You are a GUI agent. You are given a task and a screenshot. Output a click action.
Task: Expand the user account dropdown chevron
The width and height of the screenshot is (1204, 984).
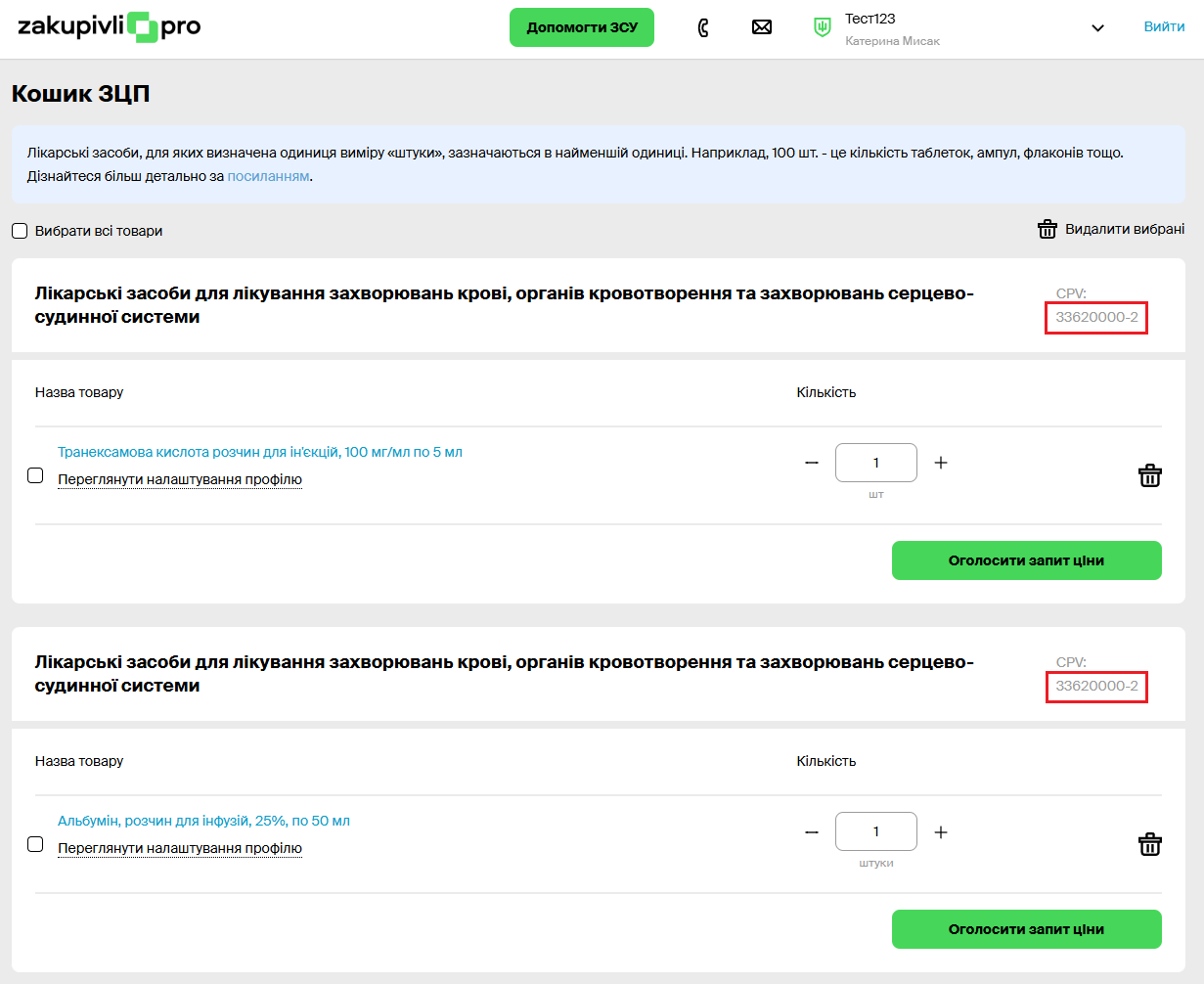(1097, 28)
